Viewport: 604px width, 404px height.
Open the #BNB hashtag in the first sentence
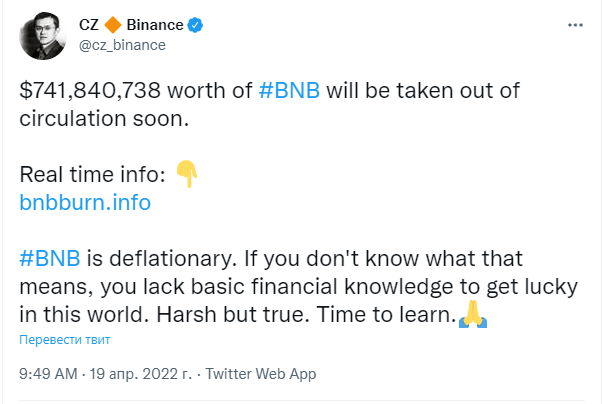pos(289,91)
